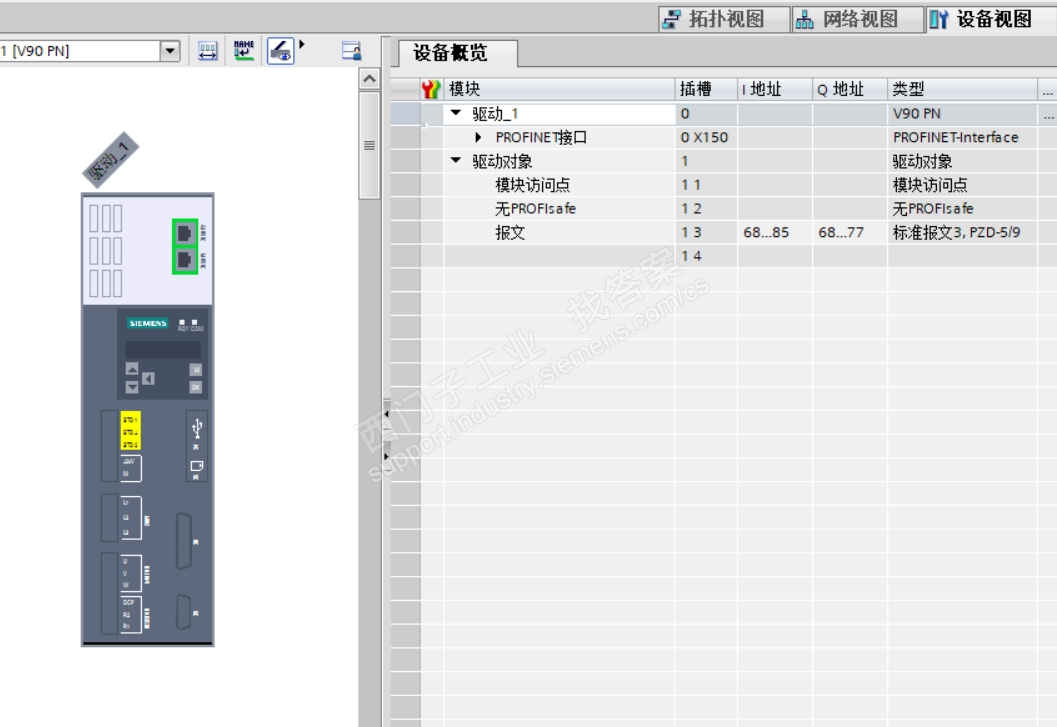This screenshot has height=727, width=1057.
Task: Open the device selector dropdown arrow
Action: [170, 51]
